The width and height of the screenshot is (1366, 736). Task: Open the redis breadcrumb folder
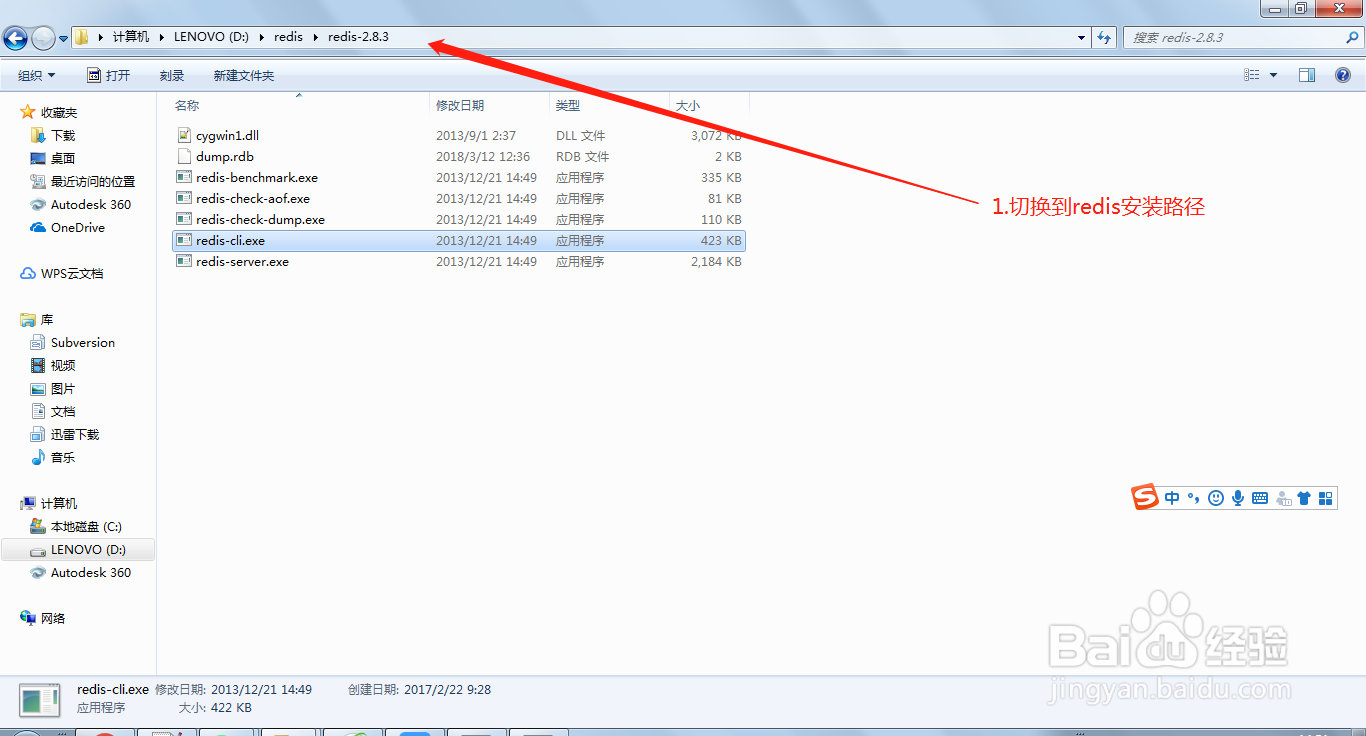click(x=288, y=36)
